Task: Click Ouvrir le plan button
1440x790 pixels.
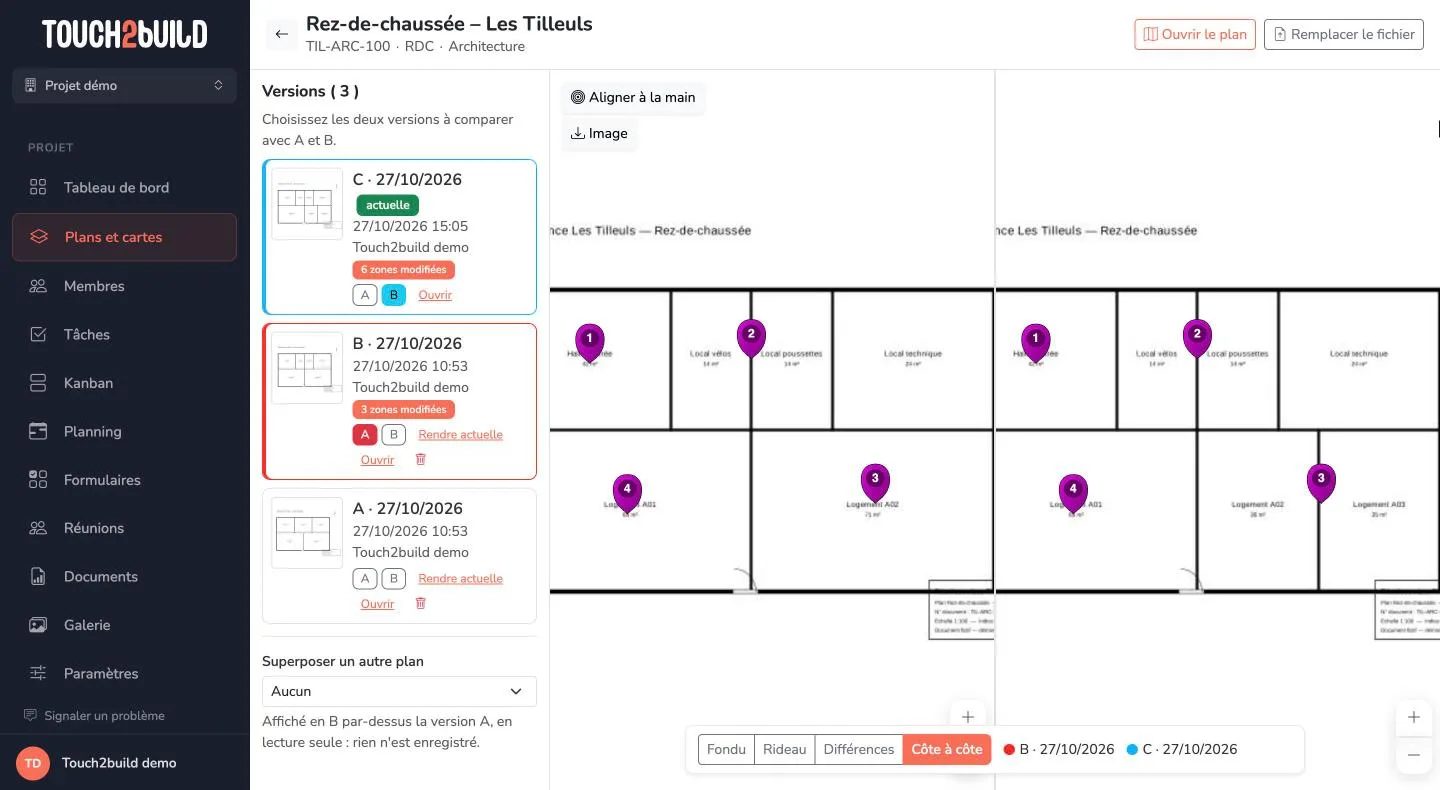Action: click(x=1195, y=34)
